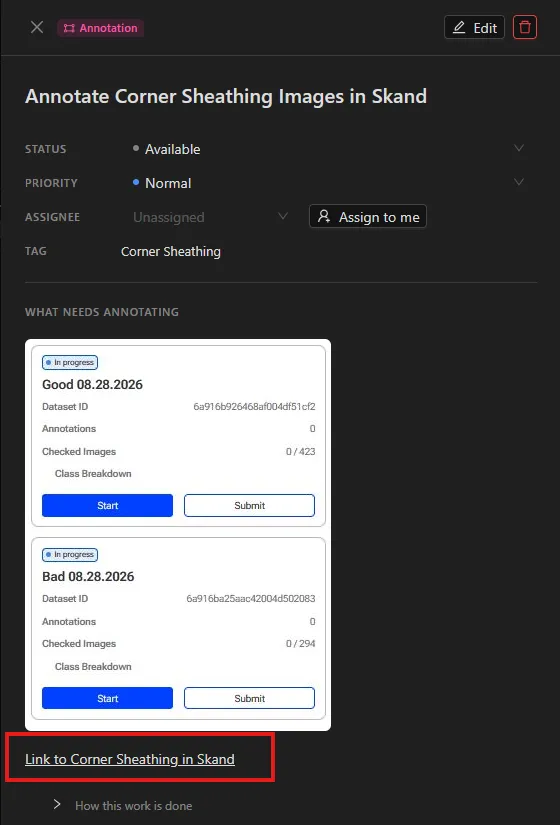Select the Normal priority value

[168, 183]
